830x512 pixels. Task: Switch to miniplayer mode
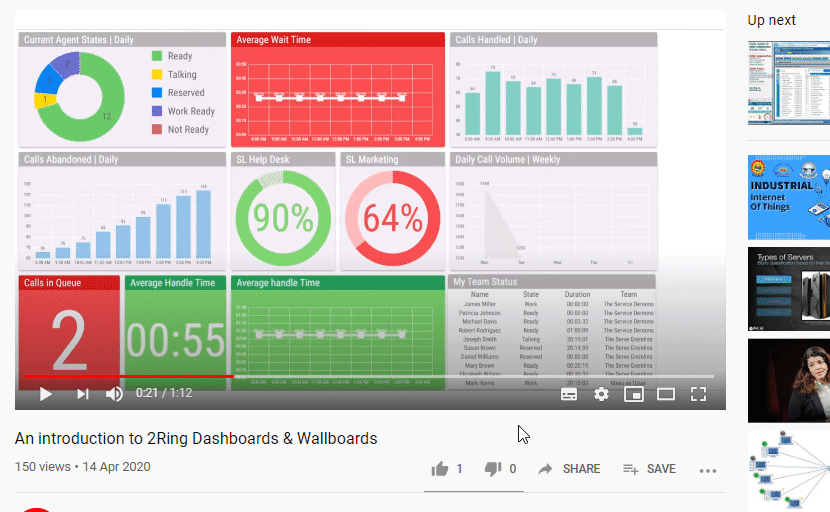pyautogui.click(x=633, y=394)
